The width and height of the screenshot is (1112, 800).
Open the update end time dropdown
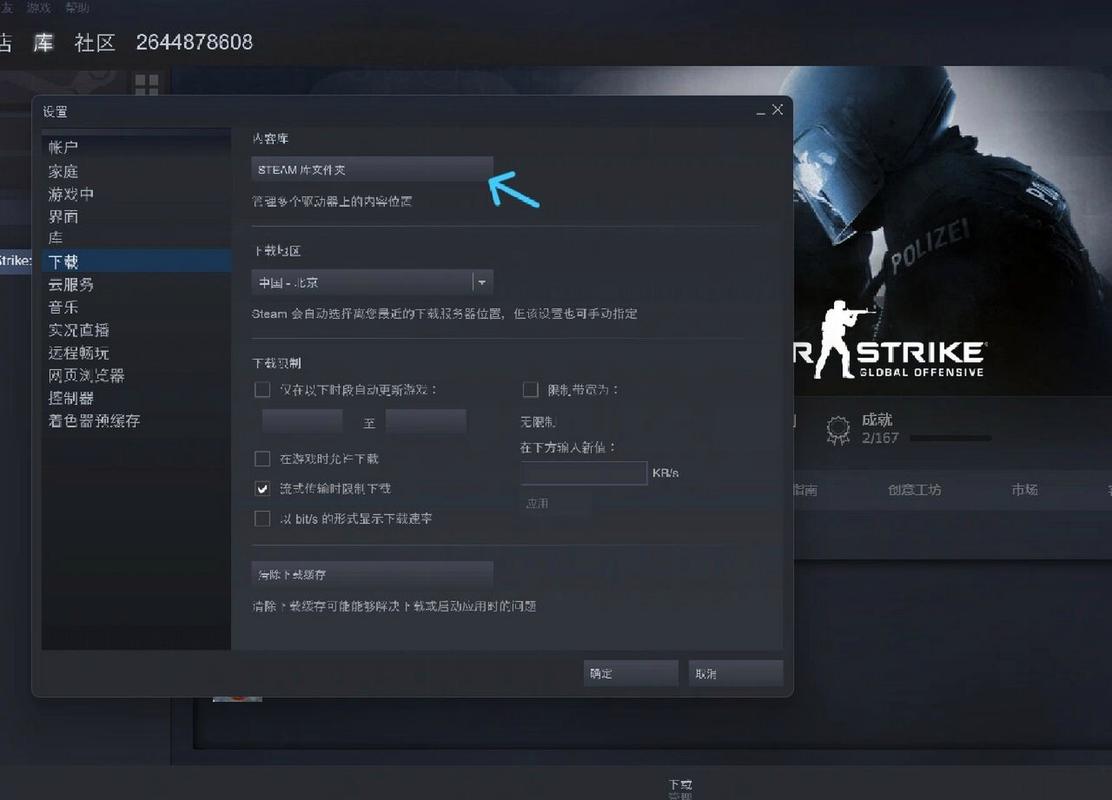(426, 421)
